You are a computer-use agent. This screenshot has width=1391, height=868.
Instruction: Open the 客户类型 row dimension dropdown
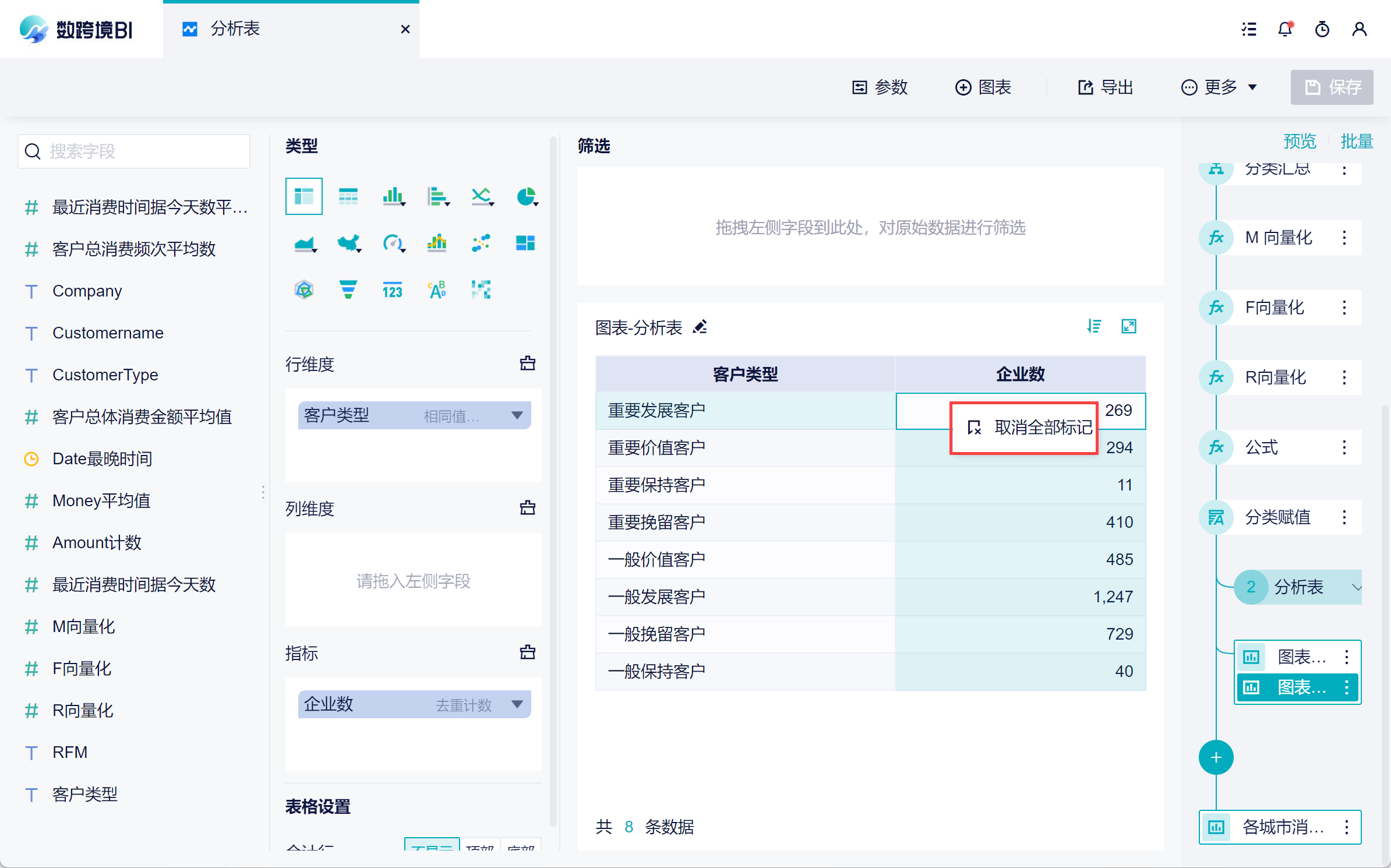click(x=517, y=415)
